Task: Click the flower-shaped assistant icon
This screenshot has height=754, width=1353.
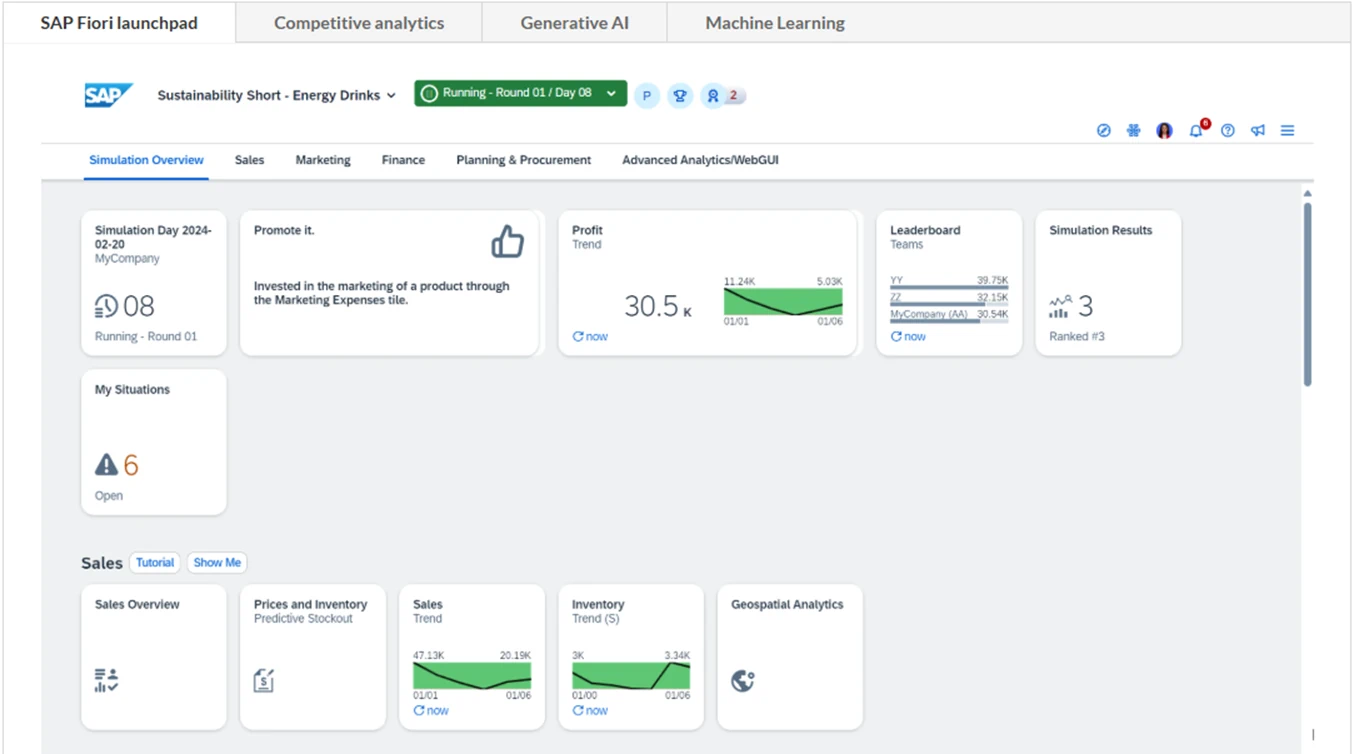Action: click(x=1134, y=131)
